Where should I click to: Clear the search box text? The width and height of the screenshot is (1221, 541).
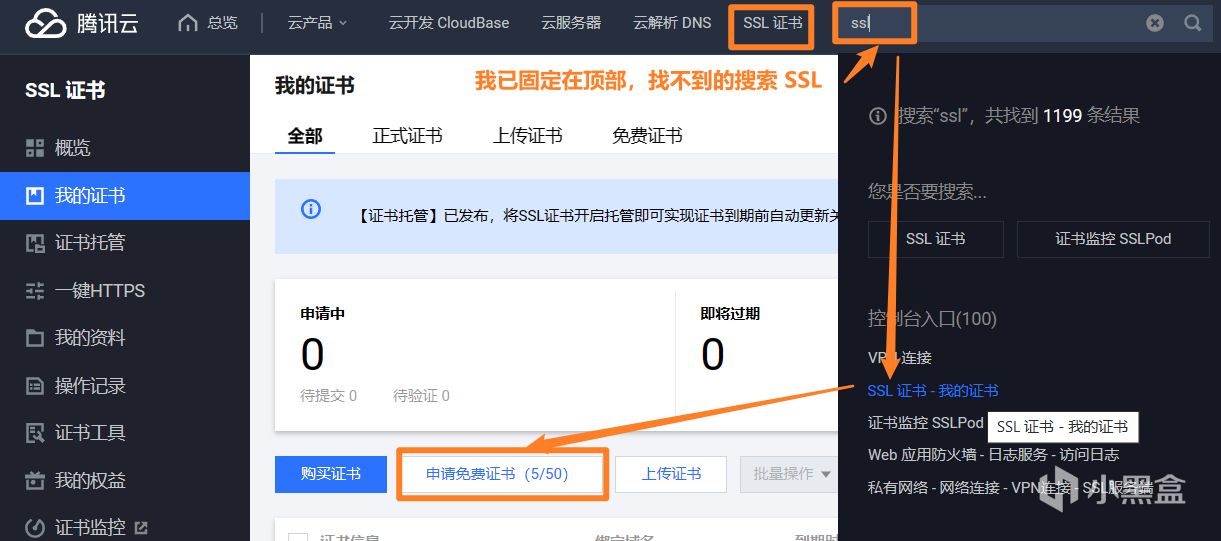click(1155, 23)
